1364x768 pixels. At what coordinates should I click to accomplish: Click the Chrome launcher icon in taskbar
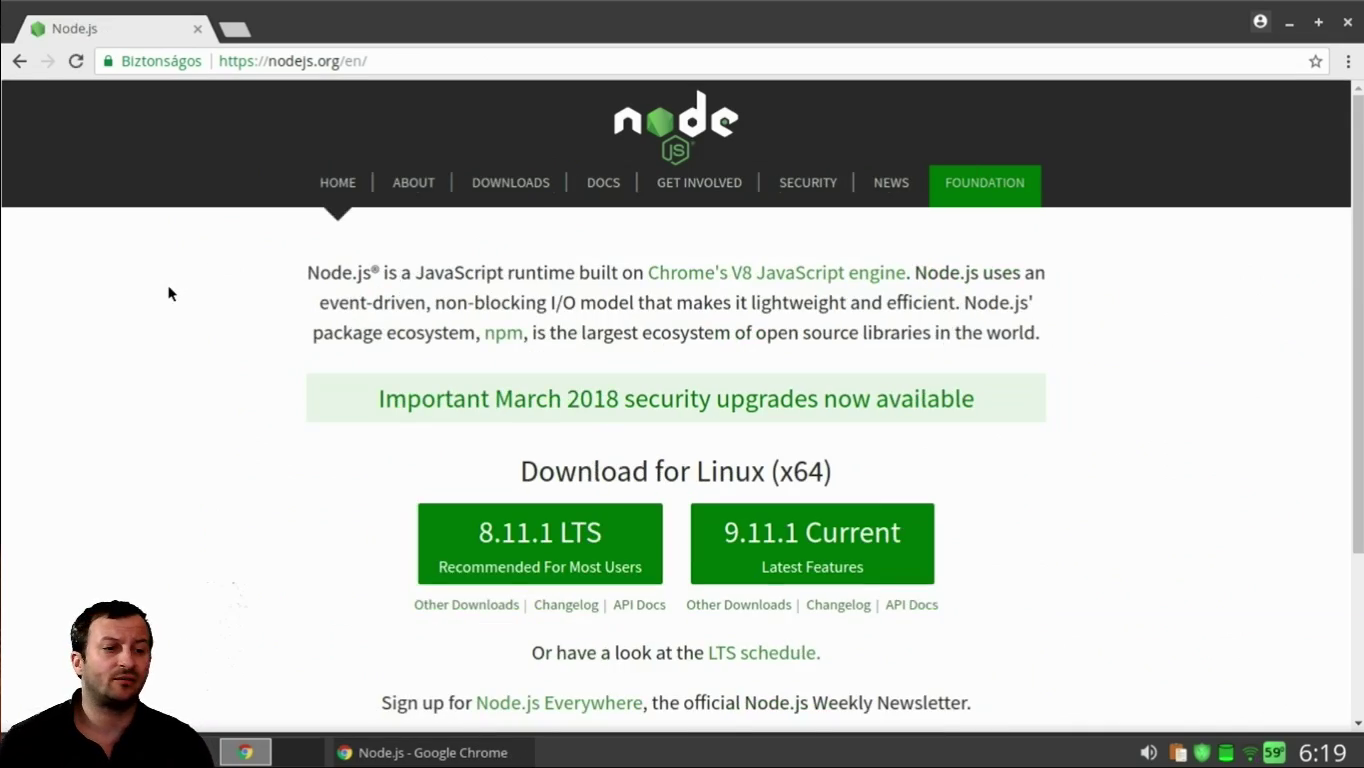245,752
